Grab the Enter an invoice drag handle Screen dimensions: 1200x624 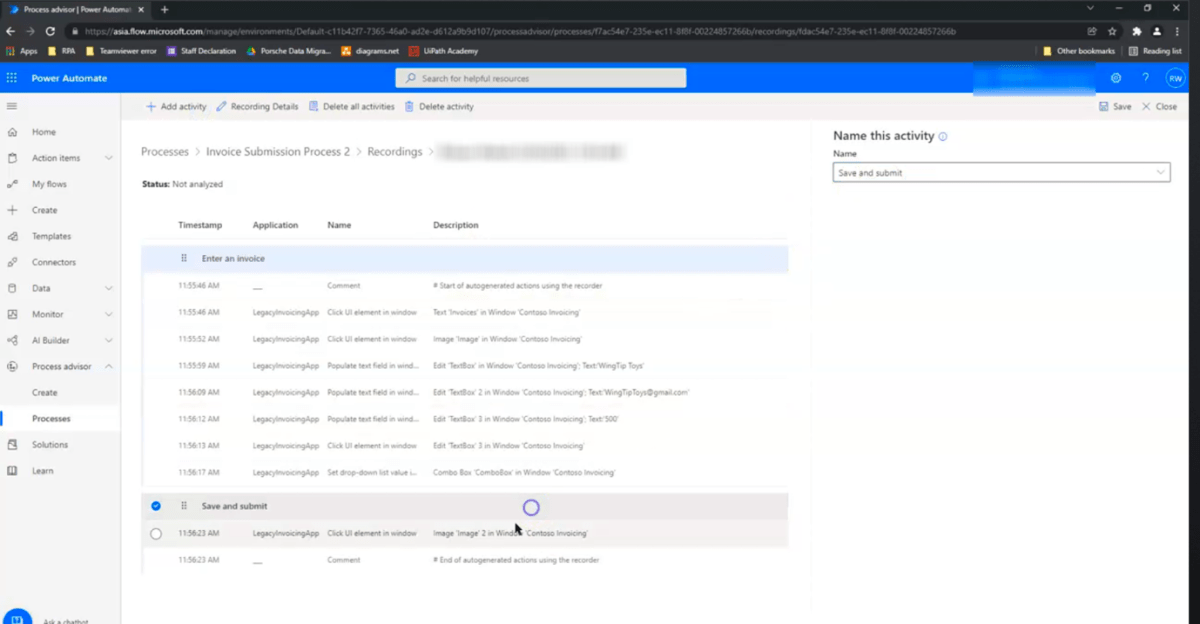click(184, 258)
